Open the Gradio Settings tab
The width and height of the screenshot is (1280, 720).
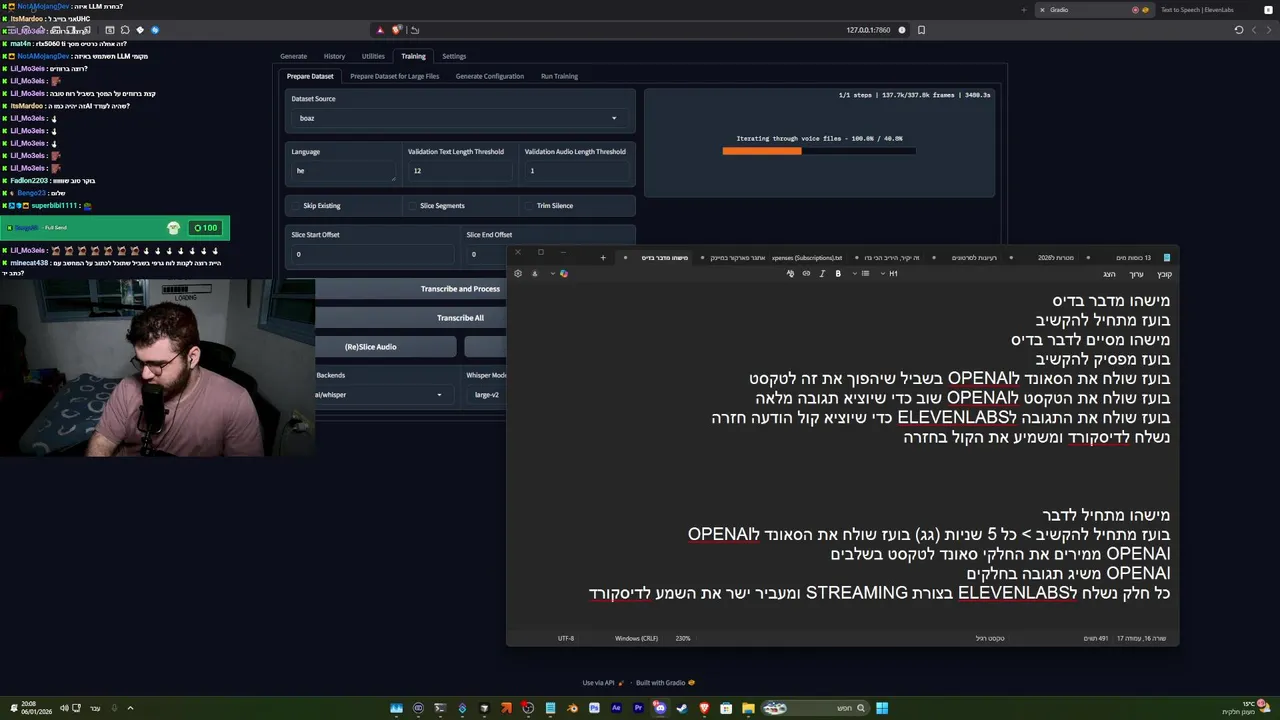[454, 56]
